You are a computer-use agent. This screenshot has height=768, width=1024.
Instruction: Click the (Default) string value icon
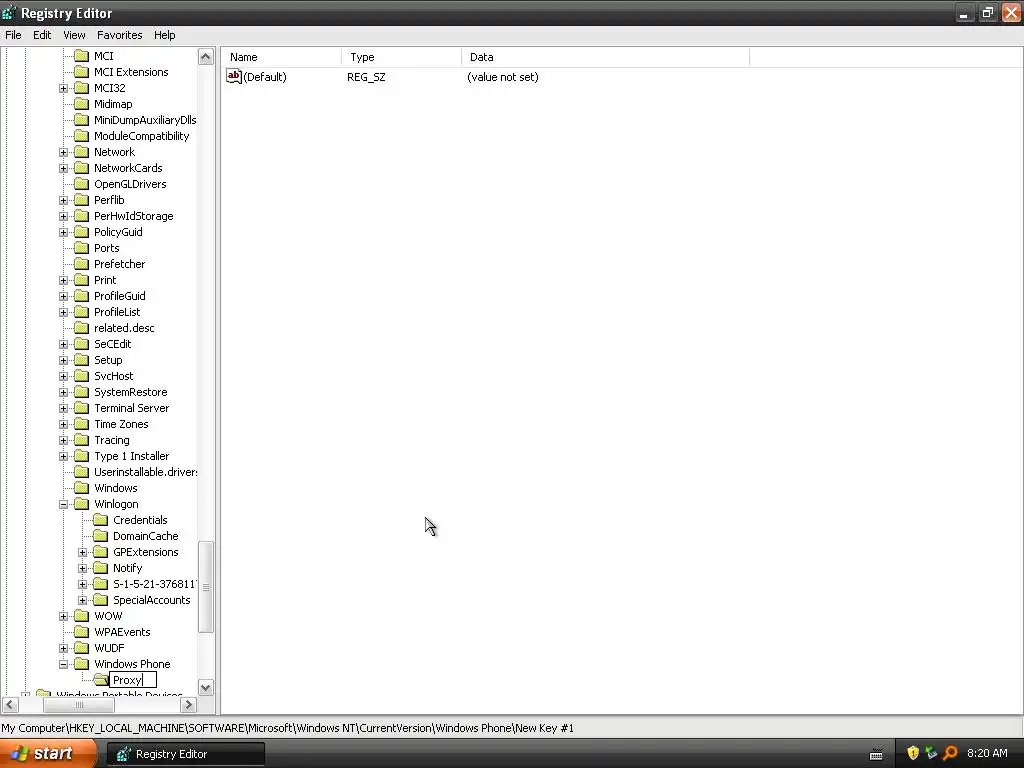pos(234,77)
